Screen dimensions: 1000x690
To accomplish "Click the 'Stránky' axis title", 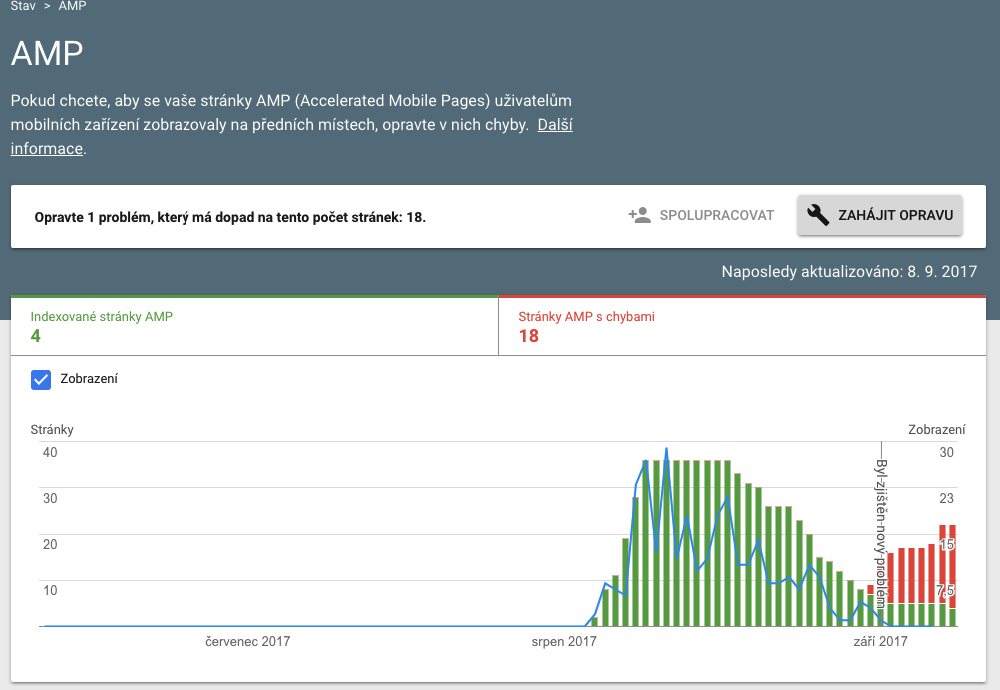I will [x=52, y=430].
